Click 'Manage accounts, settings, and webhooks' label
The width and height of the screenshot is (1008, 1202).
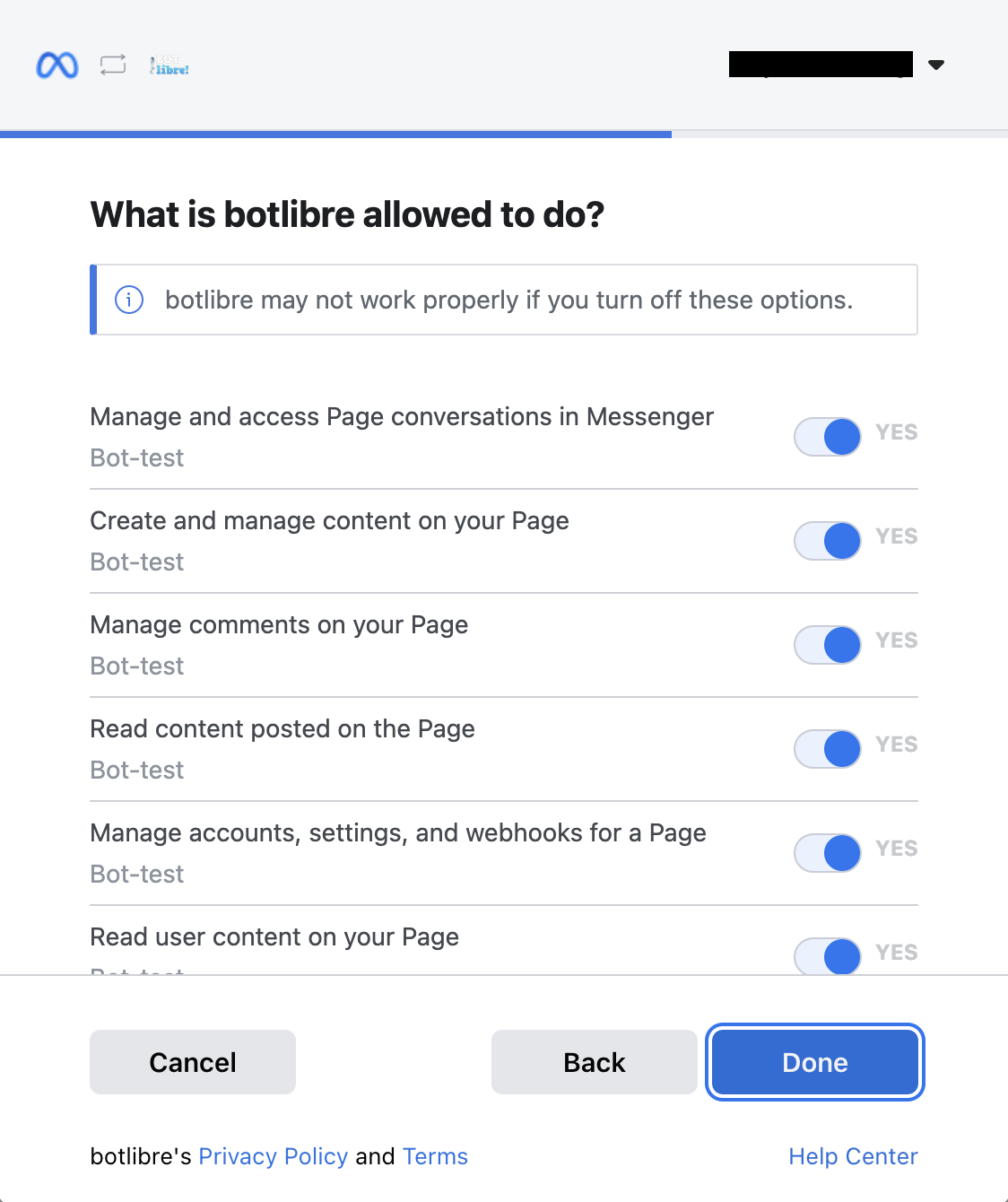tap(398, 833)
